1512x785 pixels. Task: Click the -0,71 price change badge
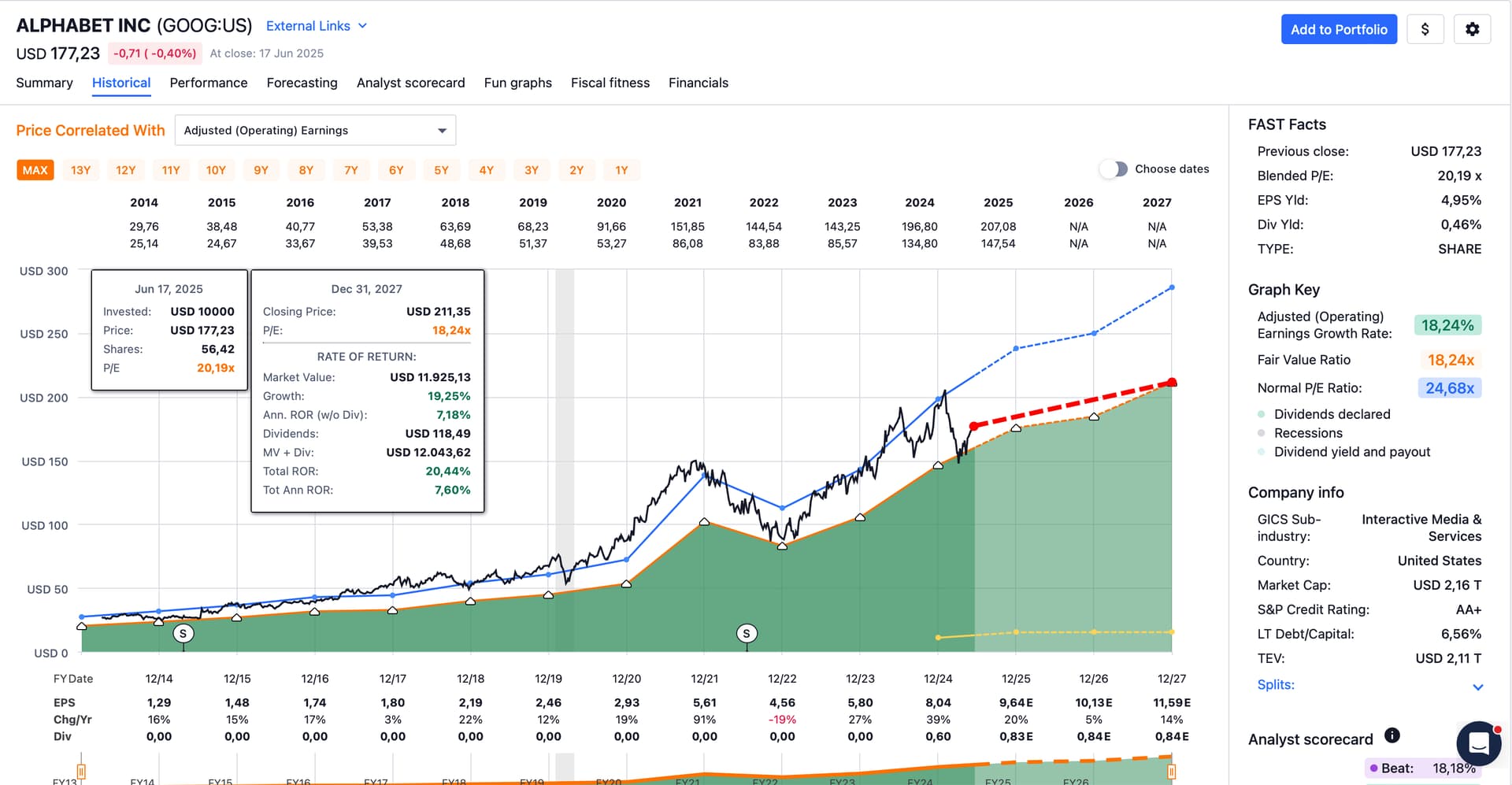click(154, 54)
